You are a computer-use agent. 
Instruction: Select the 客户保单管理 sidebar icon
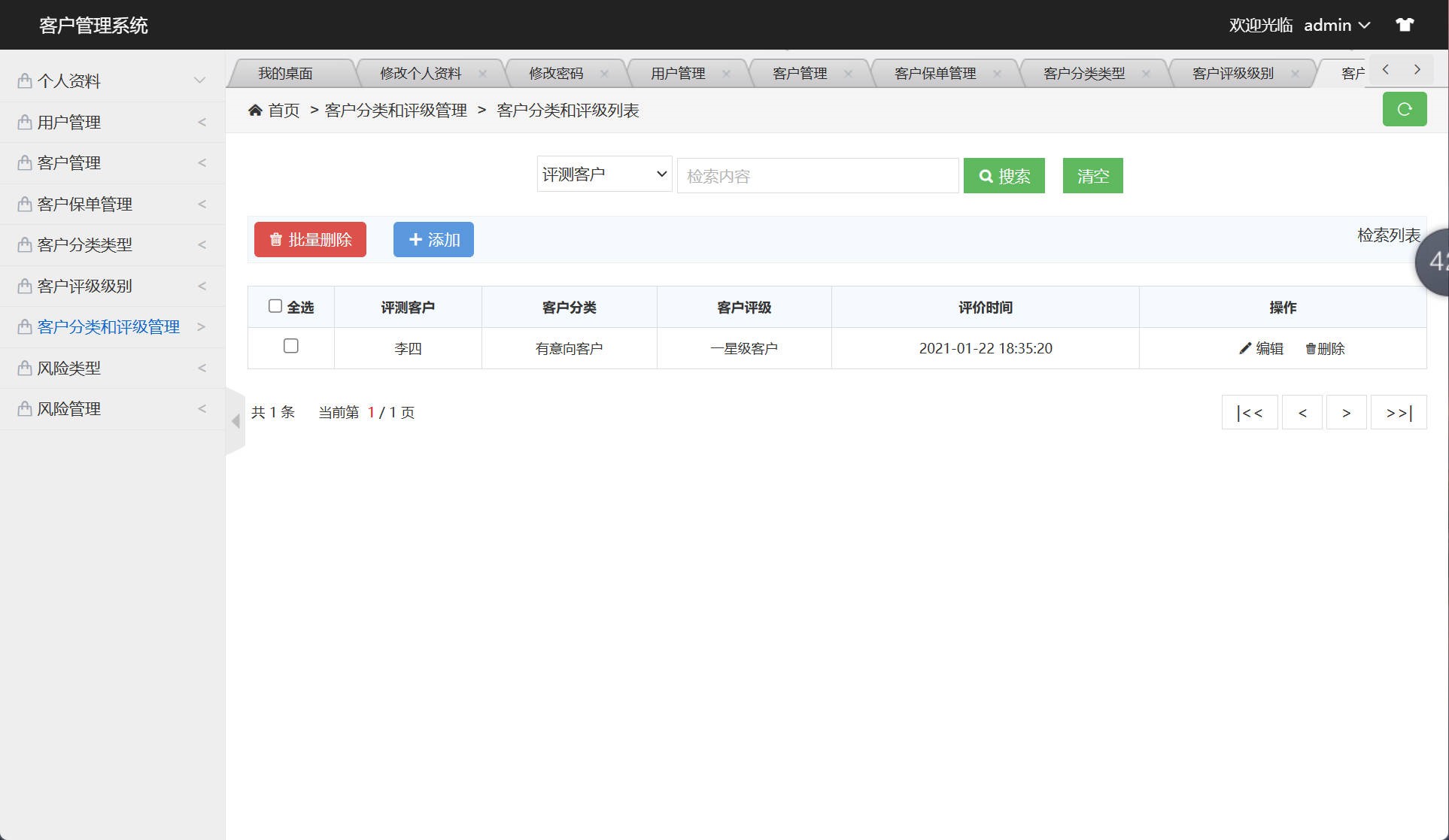coord(24,204)
